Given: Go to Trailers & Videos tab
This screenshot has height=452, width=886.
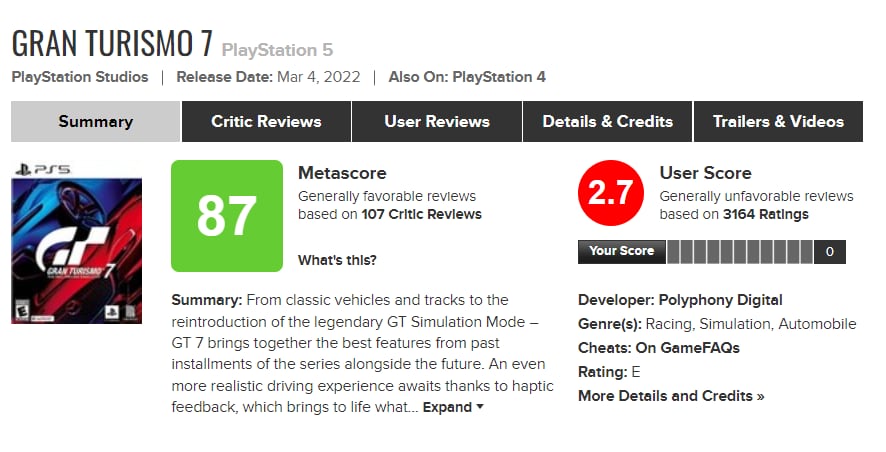Looking at the screenshot, I should point(778,122).
